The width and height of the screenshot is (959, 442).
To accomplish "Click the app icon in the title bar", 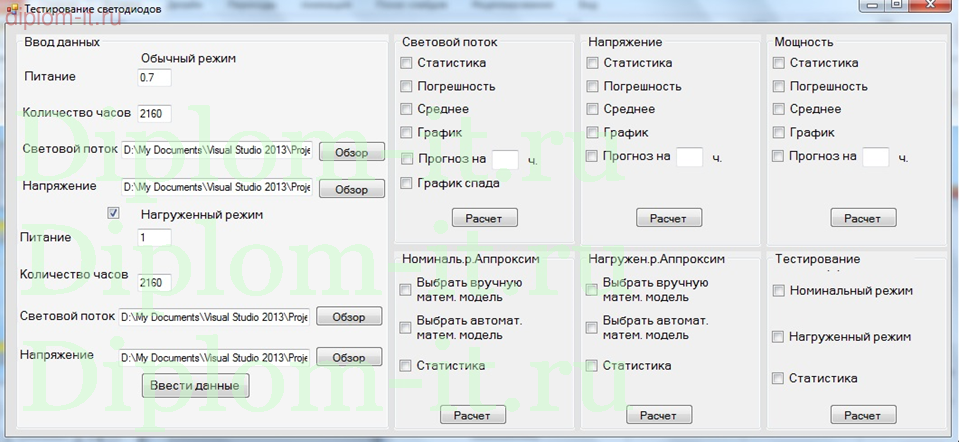I will (x=12, y=10).
